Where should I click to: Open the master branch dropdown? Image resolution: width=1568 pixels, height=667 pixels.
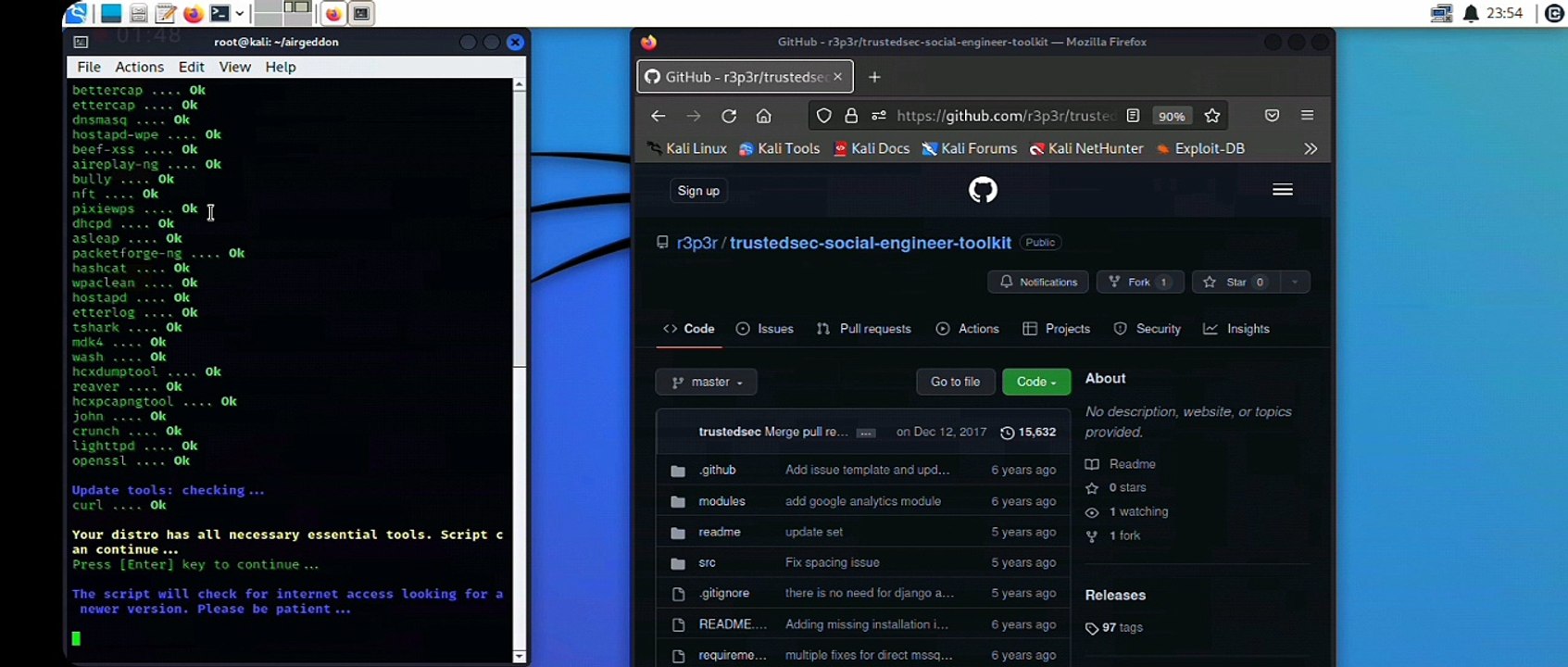[x=707, y=382]
